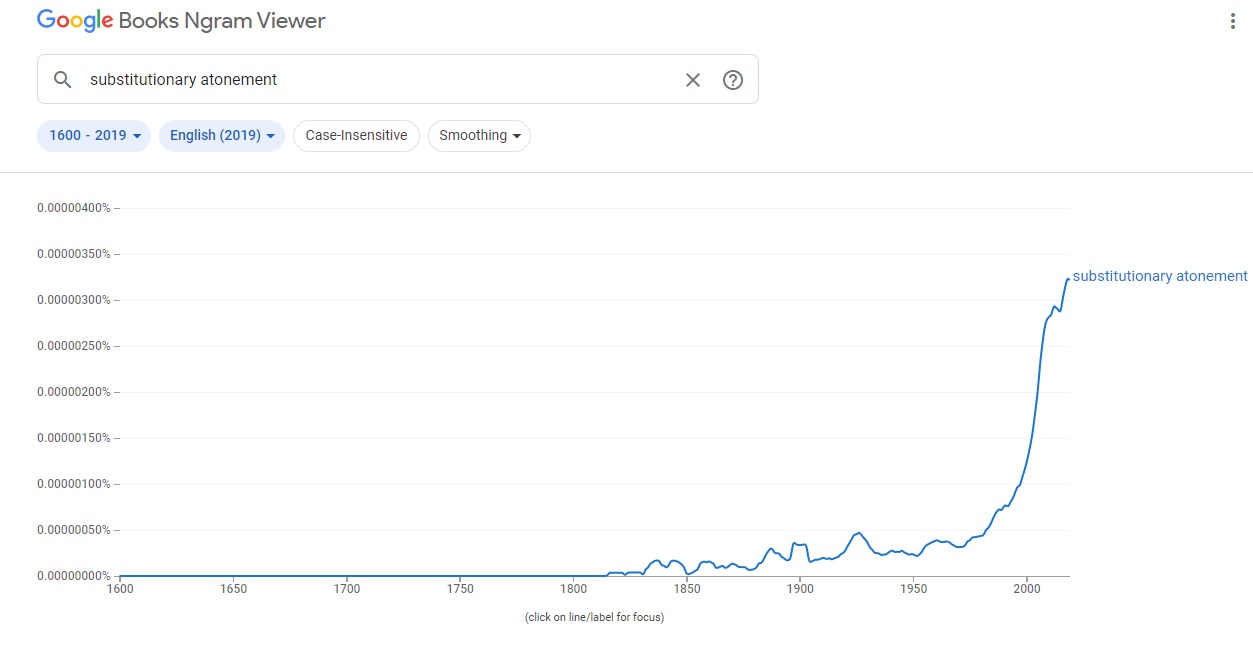1253x645 pixels.
Task: Click the 1950 x-axis year label
Action: click(x=913, y=590)
